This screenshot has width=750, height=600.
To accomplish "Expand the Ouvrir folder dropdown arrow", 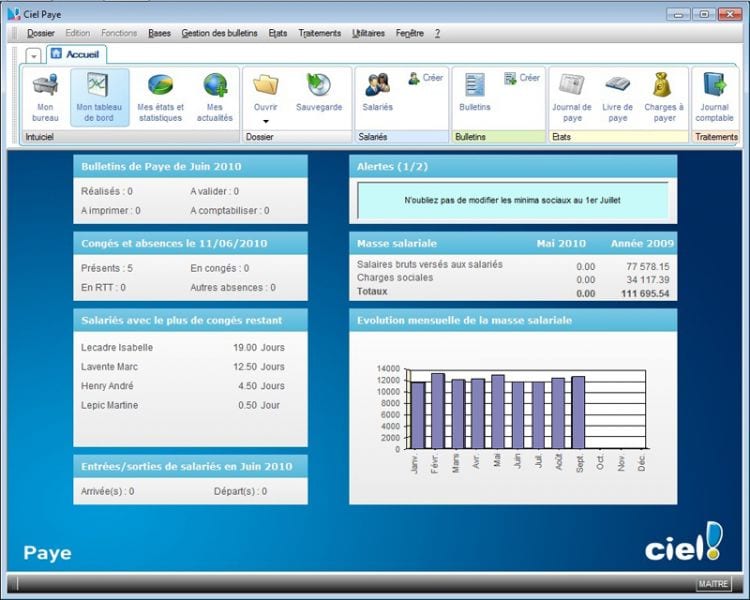I will point(266,121).
